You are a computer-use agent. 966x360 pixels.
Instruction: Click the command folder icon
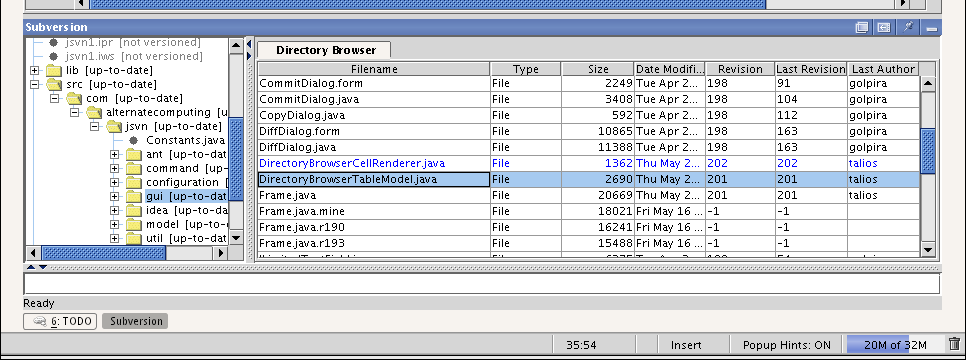(x=134, y=168)
